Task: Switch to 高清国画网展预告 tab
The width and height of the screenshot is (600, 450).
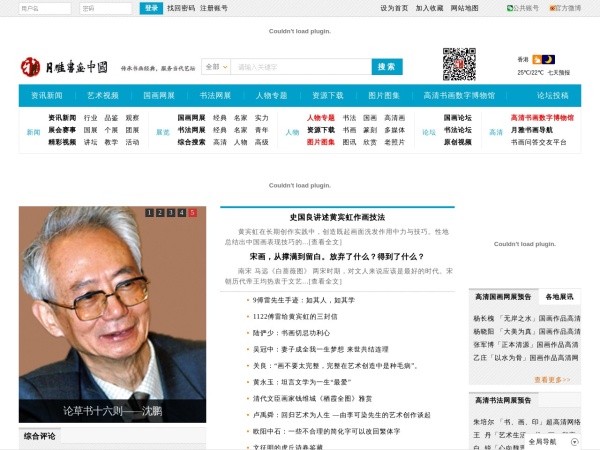Action: point(503,297)
